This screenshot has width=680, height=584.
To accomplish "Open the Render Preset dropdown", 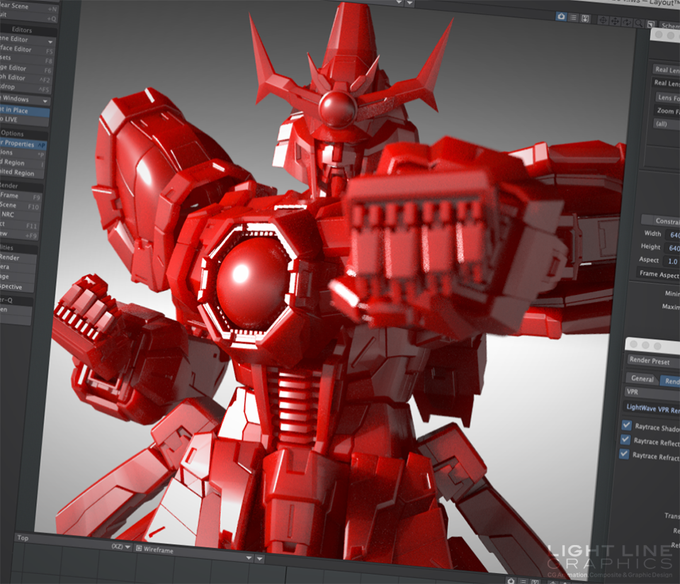I will [x=654, y=360].
